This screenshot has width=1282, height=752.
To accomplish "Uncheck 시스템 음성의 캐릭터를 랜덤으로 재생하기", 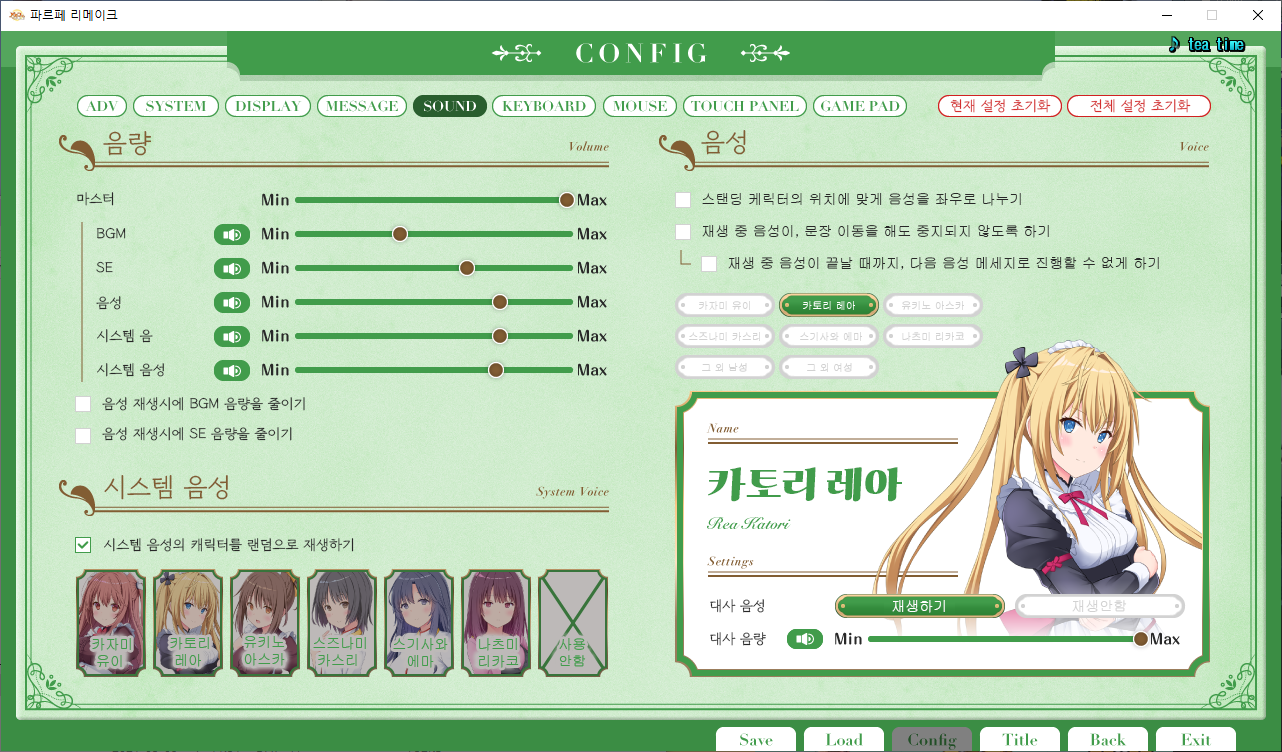I will [83, 545].
